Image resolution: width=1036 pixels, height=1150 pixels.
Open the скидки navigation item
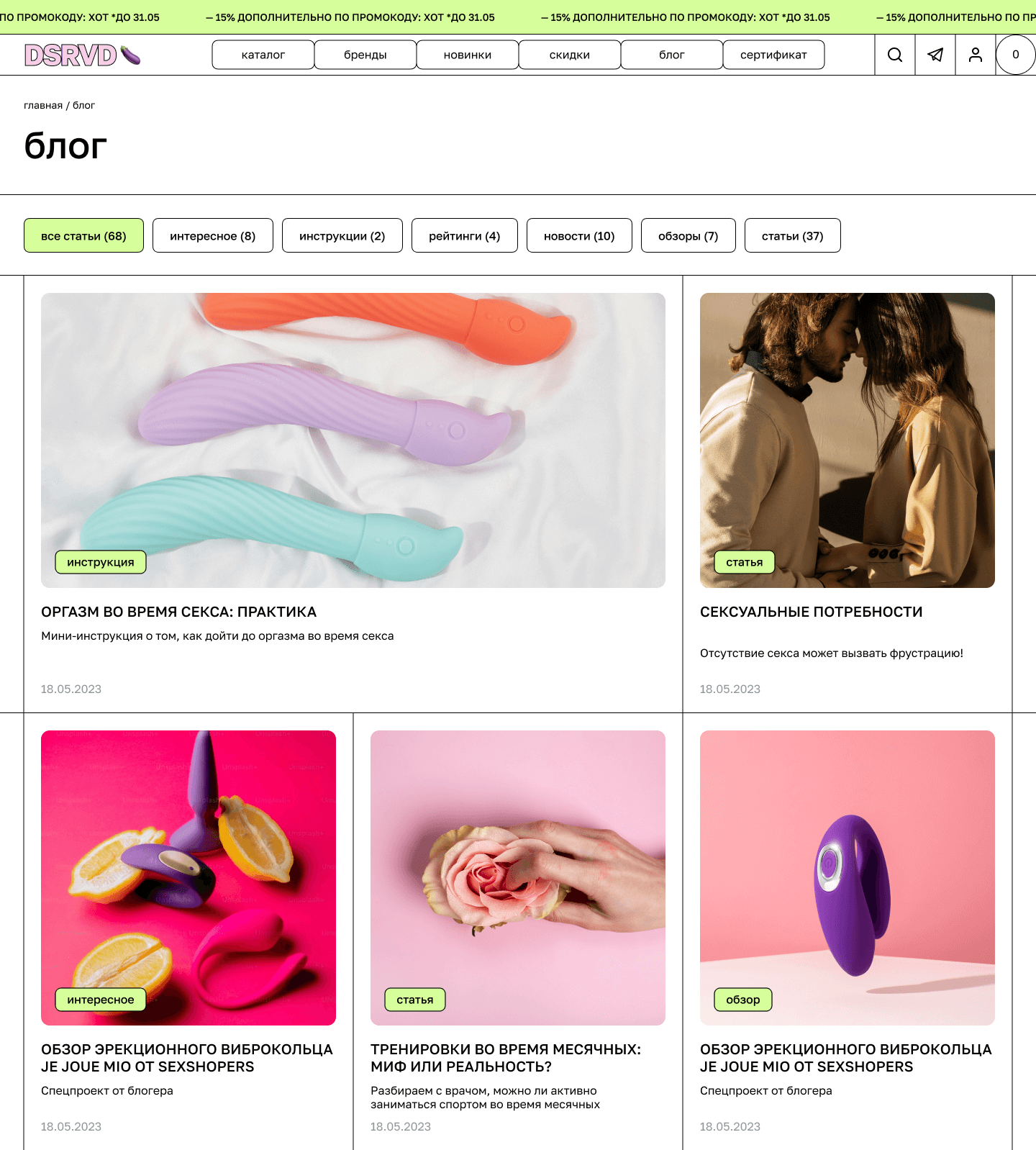(570, 55)
